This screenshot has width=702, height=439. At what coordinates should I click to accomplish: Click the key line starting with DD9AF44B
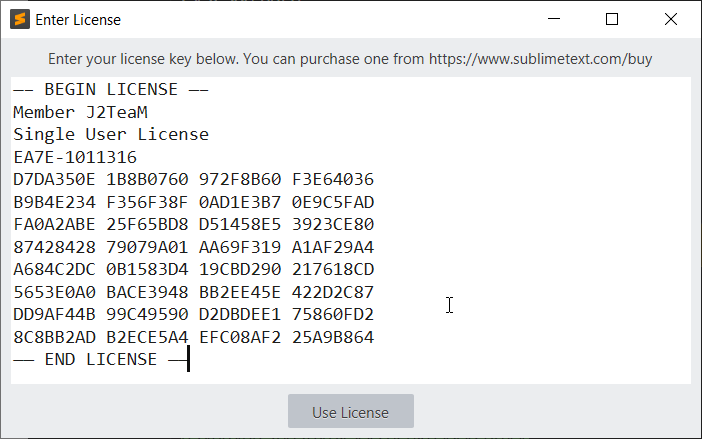pyautogui.click(x=193, y=315)
